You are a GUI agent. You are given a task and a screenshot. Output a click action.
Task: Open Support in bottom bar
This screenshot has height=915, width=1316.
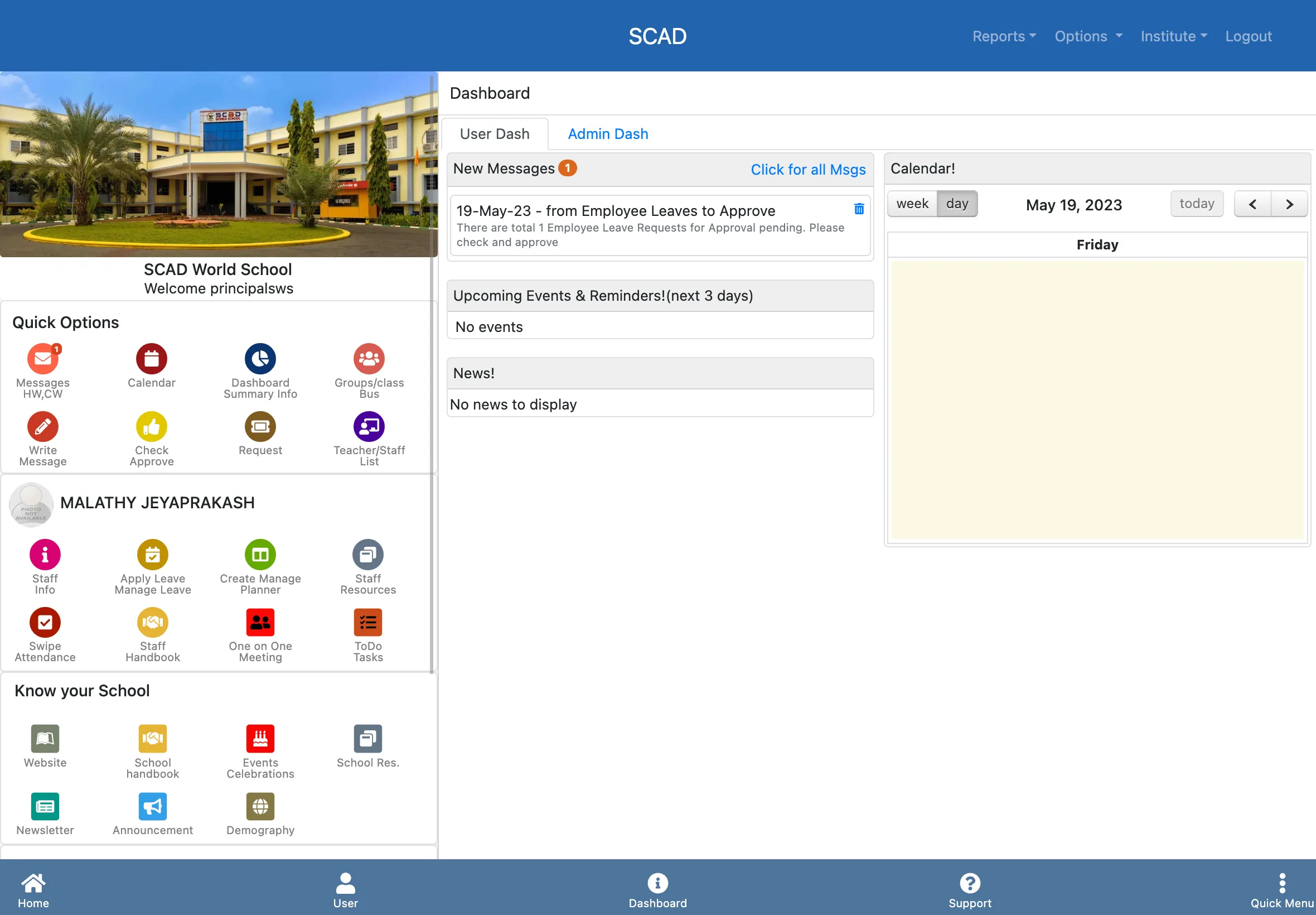pyautogui.click(x=969, y=890)
